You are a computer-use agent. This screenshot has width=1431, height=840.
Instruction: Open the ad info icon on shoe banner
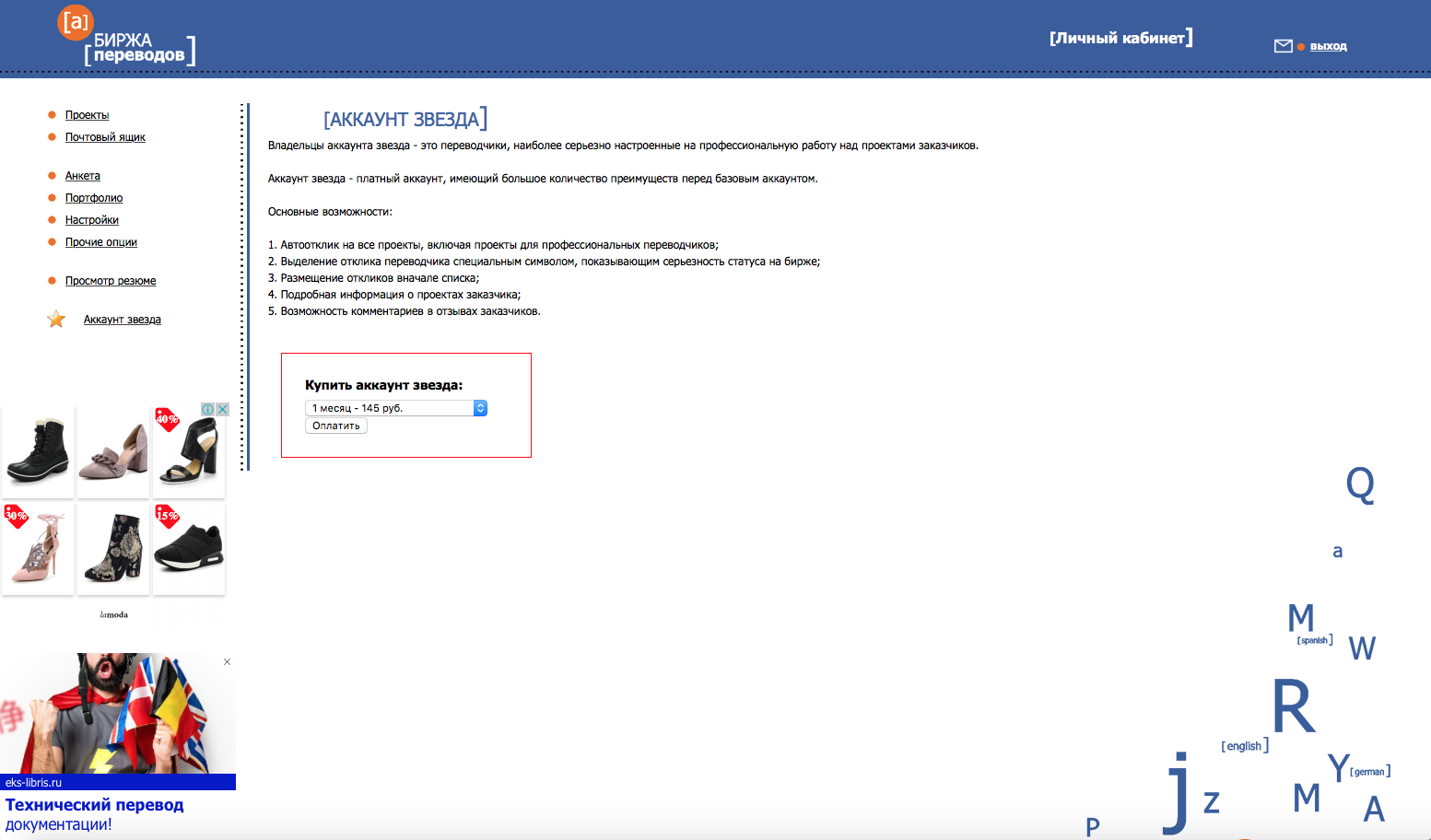[208, 409]
